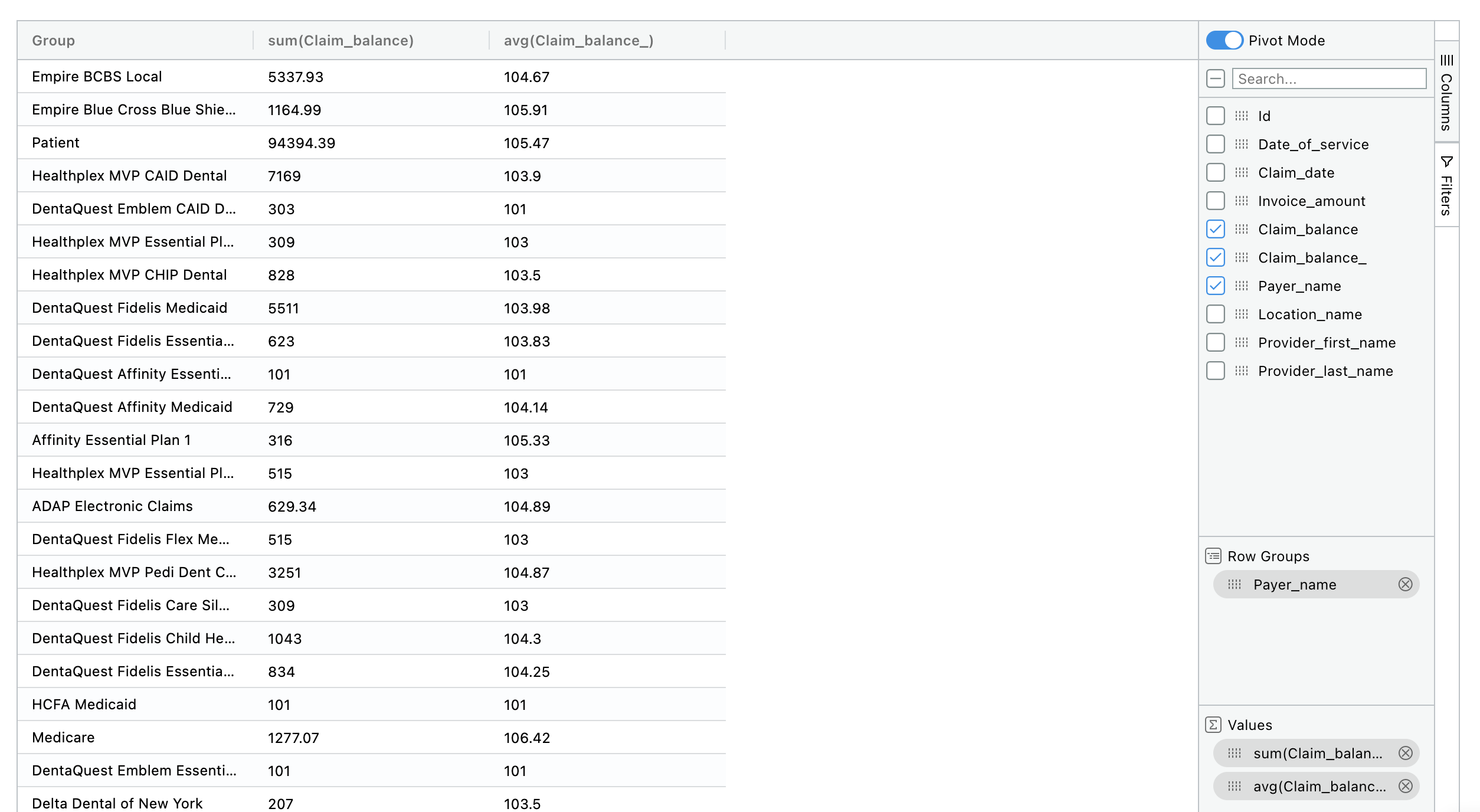Toggle Pivot Mode switch off

[x=1224, y=40]
